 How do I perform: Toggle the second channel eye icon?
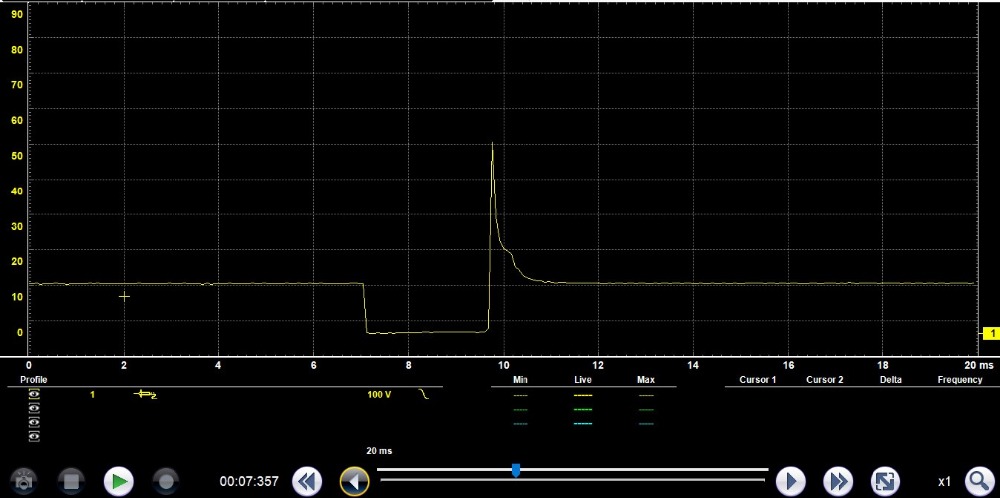(35, 409)
